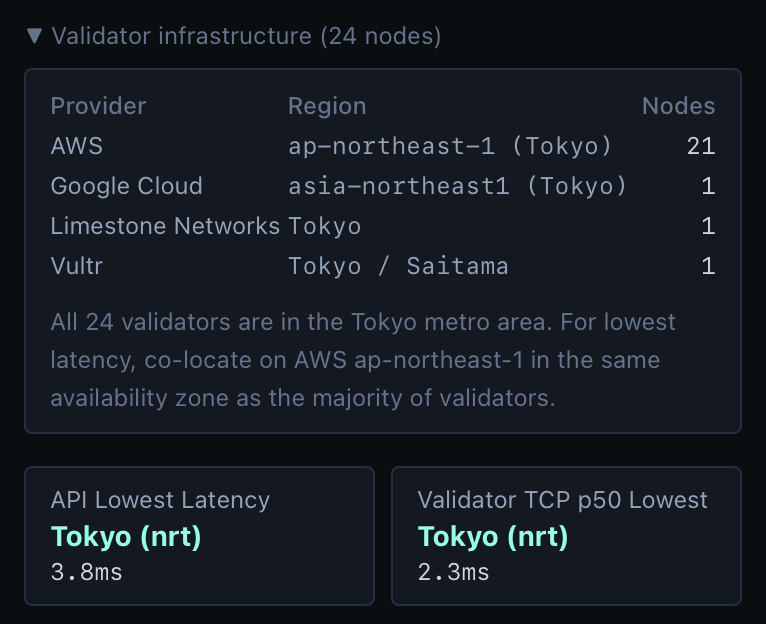This screenshot has width=766, height=624.
Task: Click the Validator infrastructure (24 nodes) heading
Action: [x=246, y=36]
